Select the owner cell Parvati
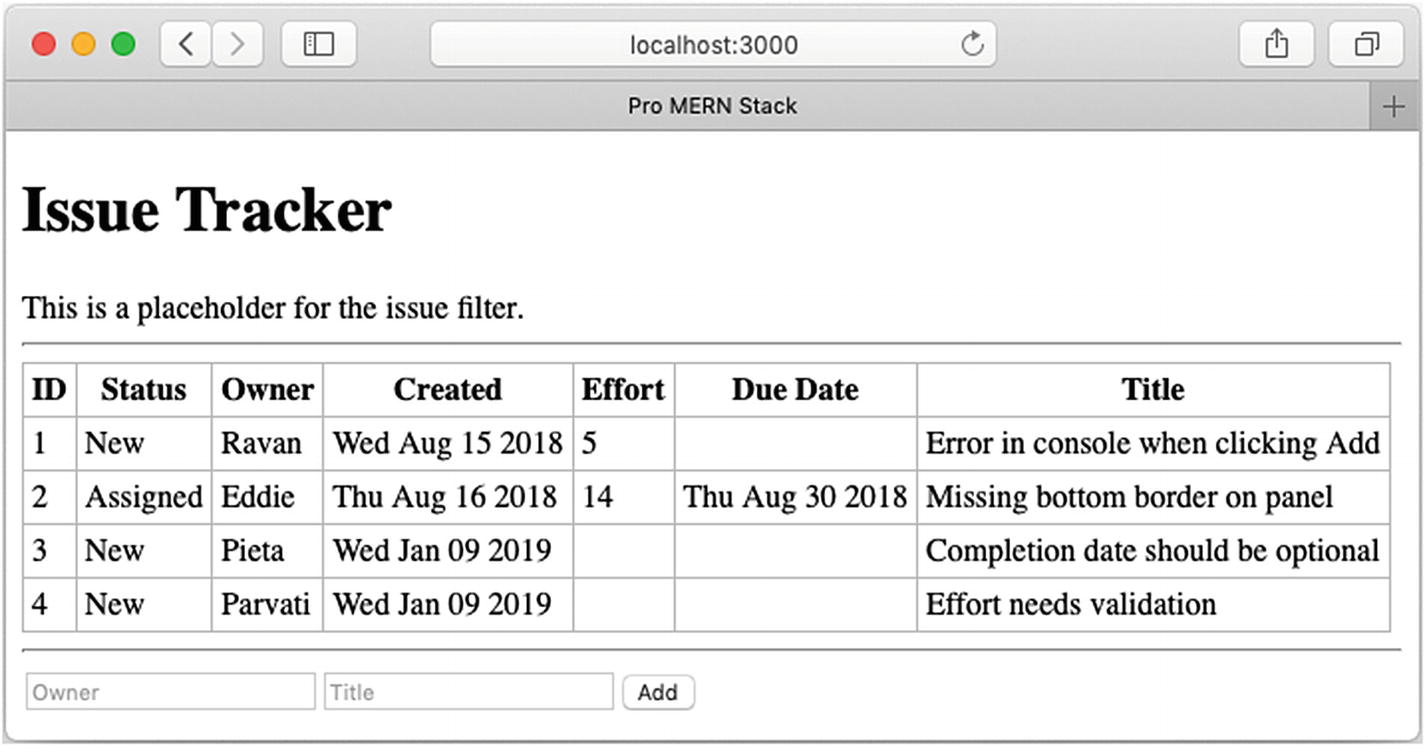Screen dimensions: 1425x746 point(266,604)
